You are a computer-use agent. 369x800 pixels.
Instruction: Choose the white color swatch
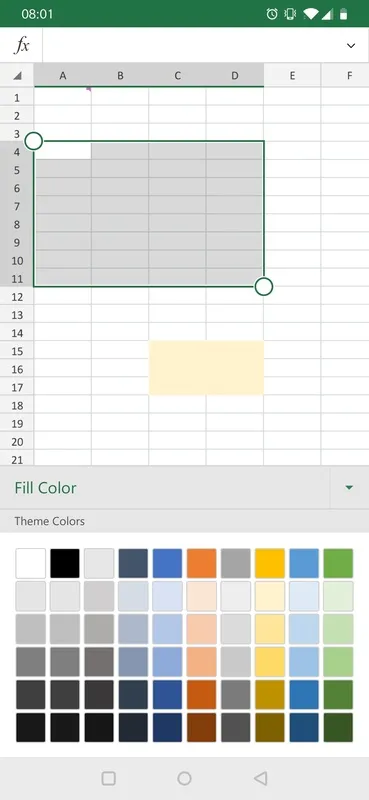point(31,563)
